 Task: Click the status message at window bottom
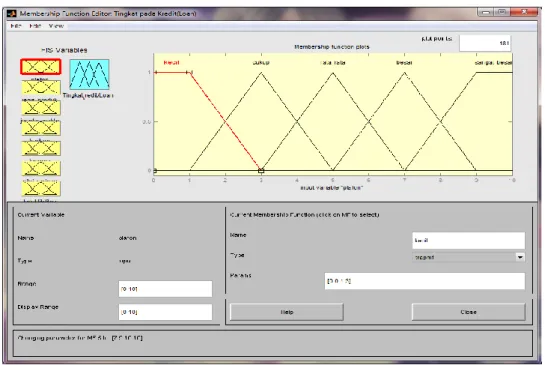tap(80, 338)
